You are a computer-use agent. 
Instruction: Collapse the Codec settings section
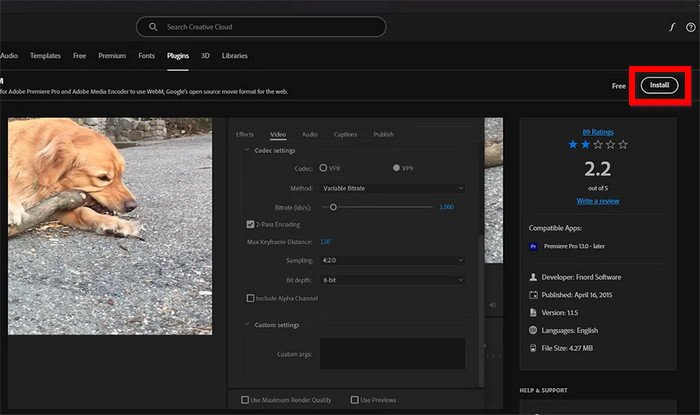coord(247,150)
